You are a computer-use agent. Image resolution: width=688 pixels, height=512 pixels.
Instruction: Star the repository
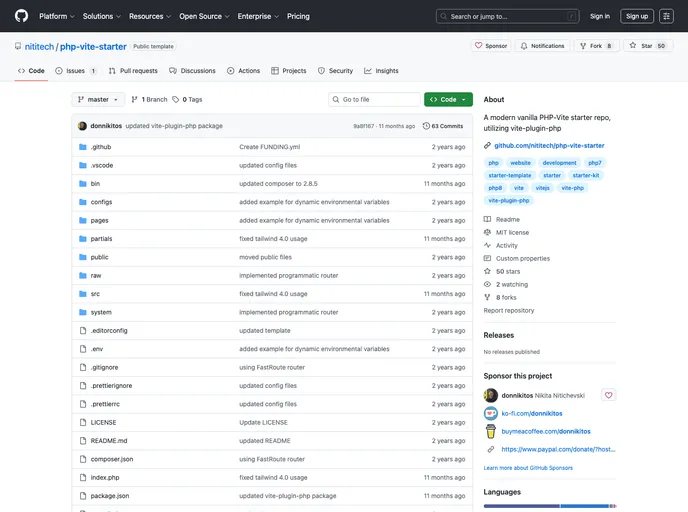648,46
